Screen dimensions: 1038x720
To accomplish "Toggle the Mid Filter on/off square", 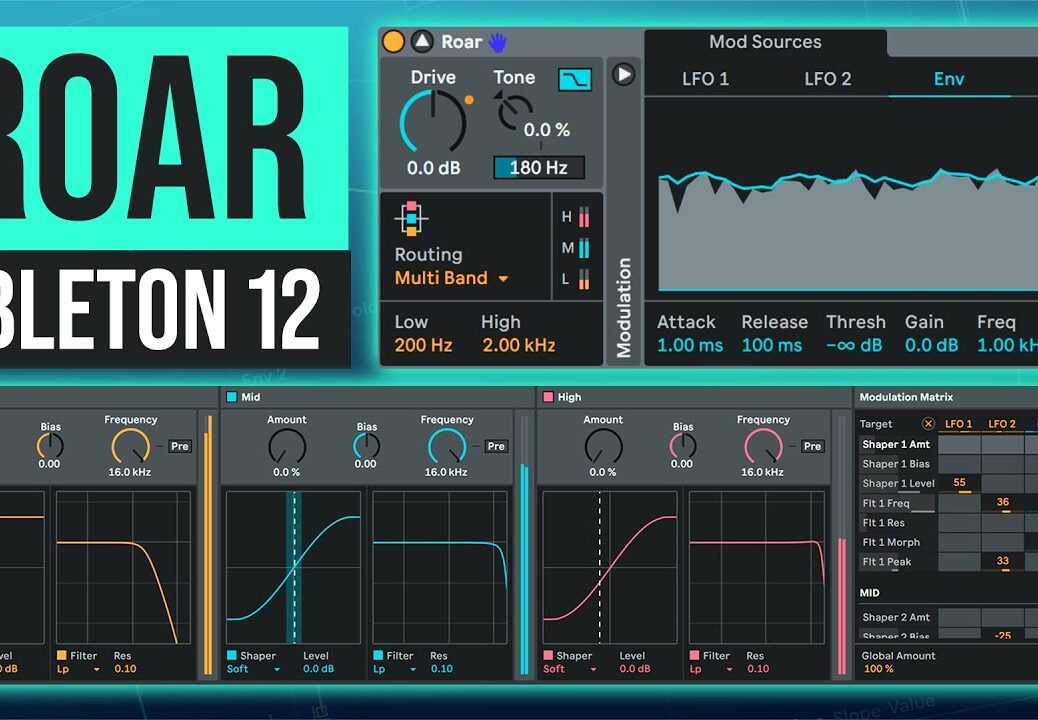I will tap(378, 655).
